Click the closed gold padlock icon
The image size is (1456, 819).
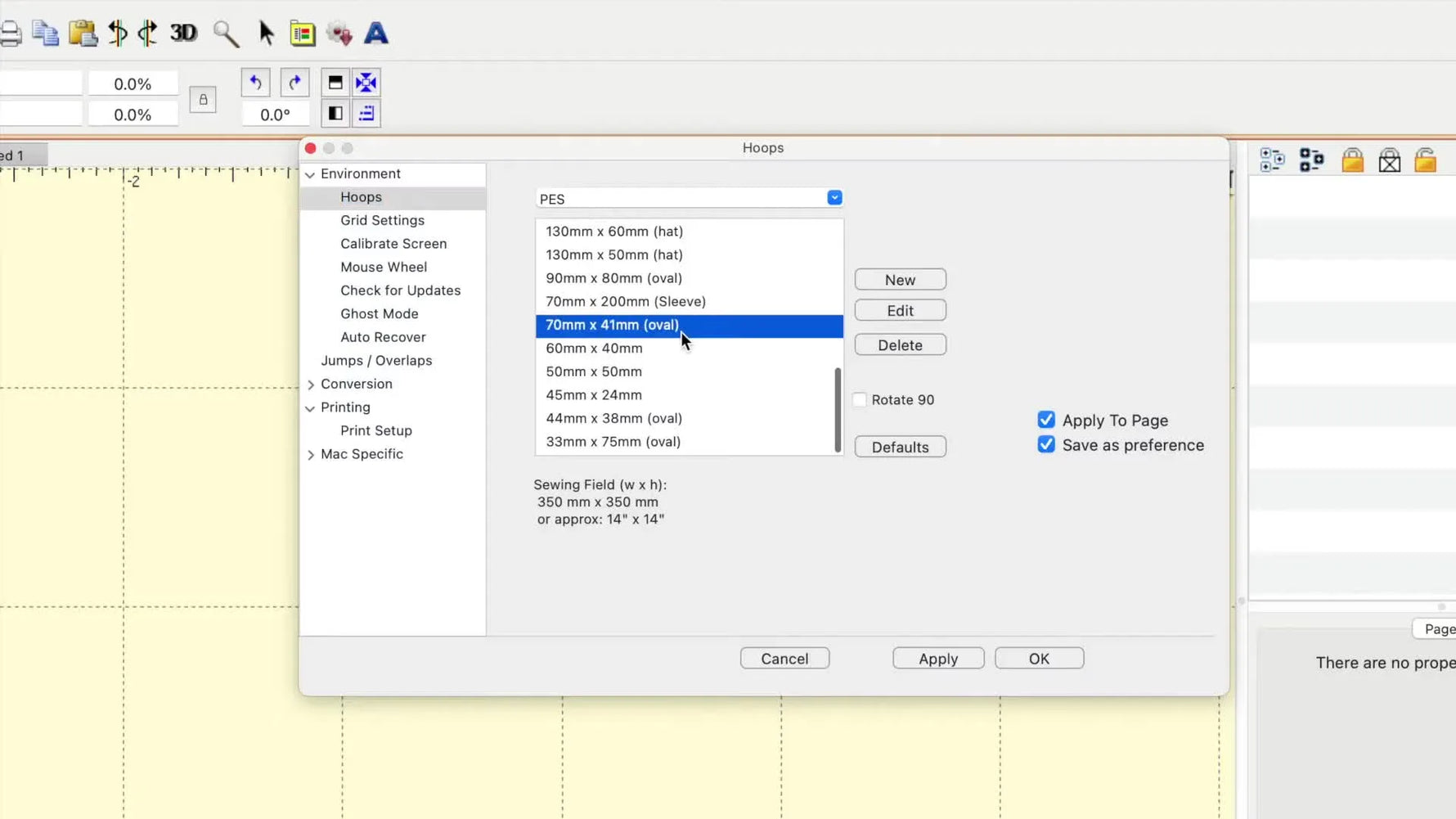(x=1353, y=160)
